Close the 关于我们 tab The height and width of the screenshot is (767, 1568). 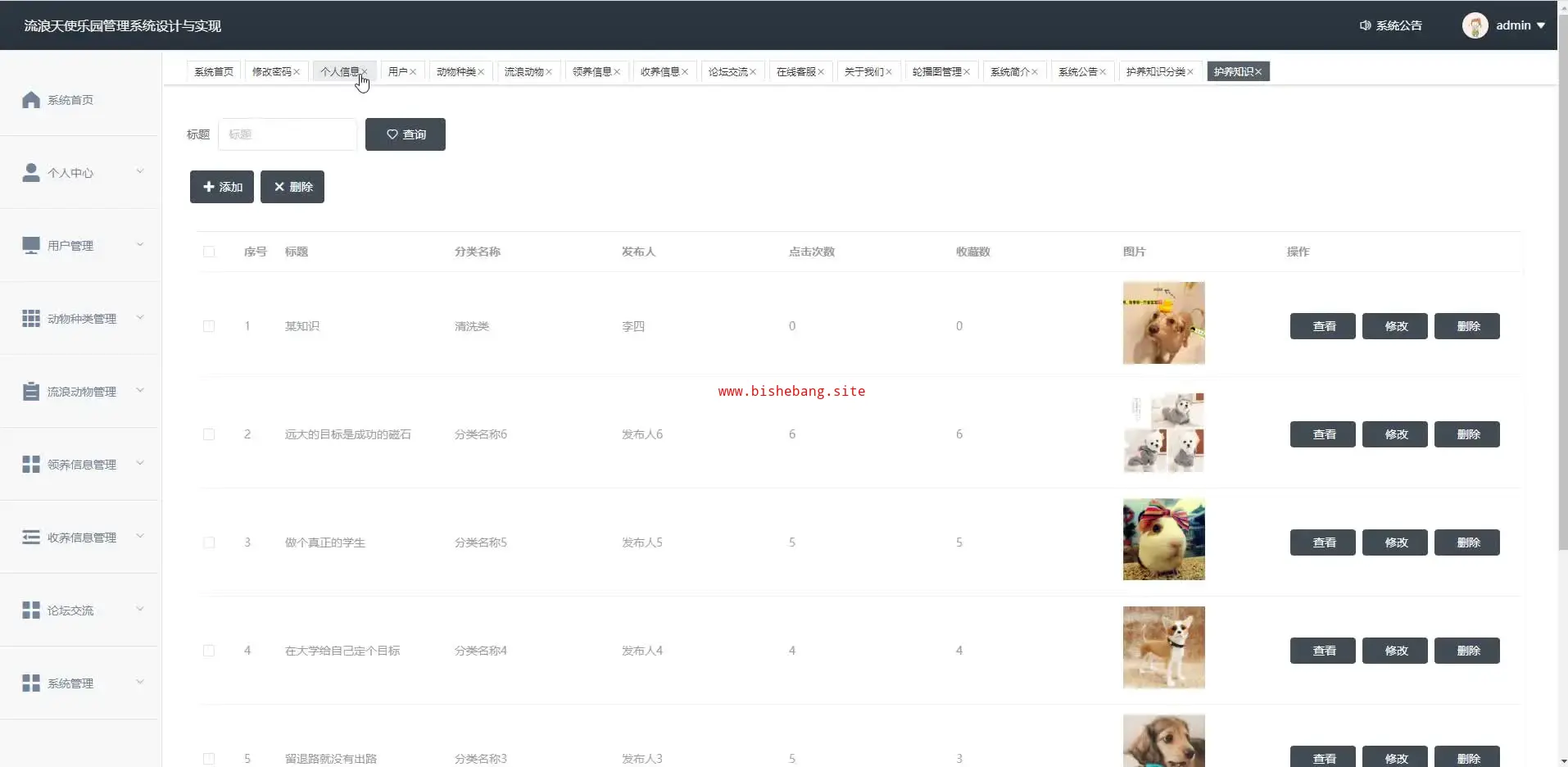pos(889,72)
